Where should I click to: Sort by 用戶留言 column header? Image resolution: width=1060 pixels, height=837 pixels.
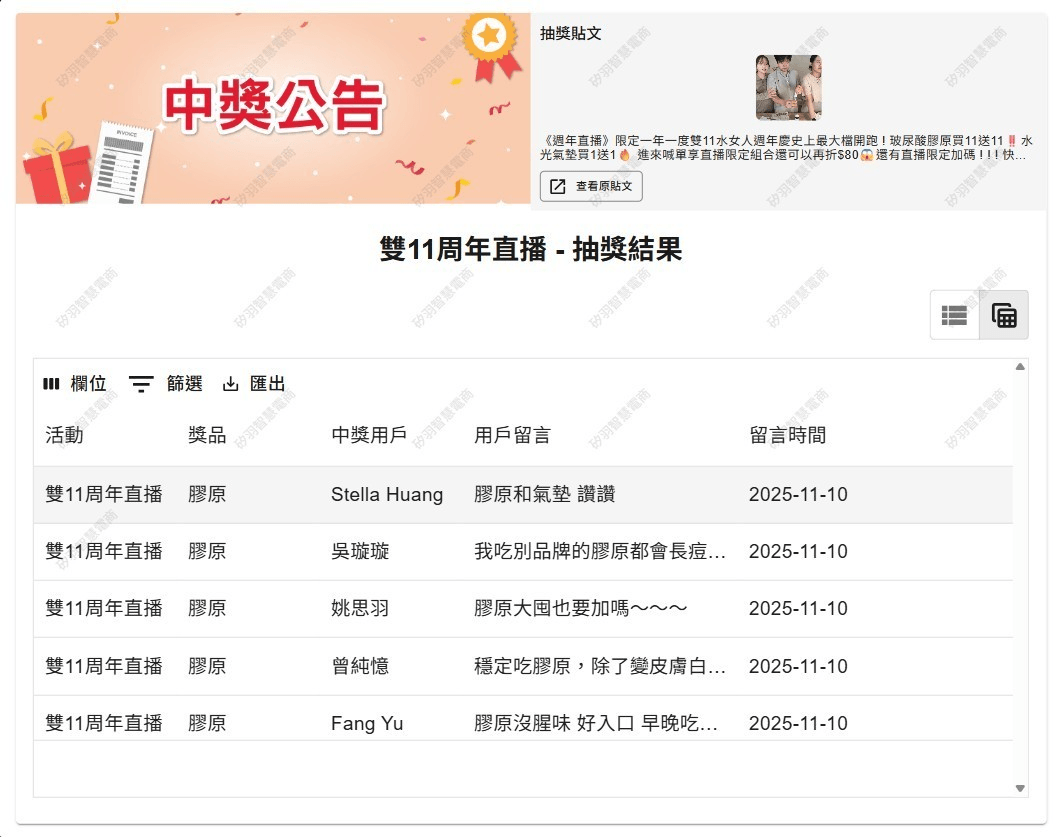click(x=512, y=435)
